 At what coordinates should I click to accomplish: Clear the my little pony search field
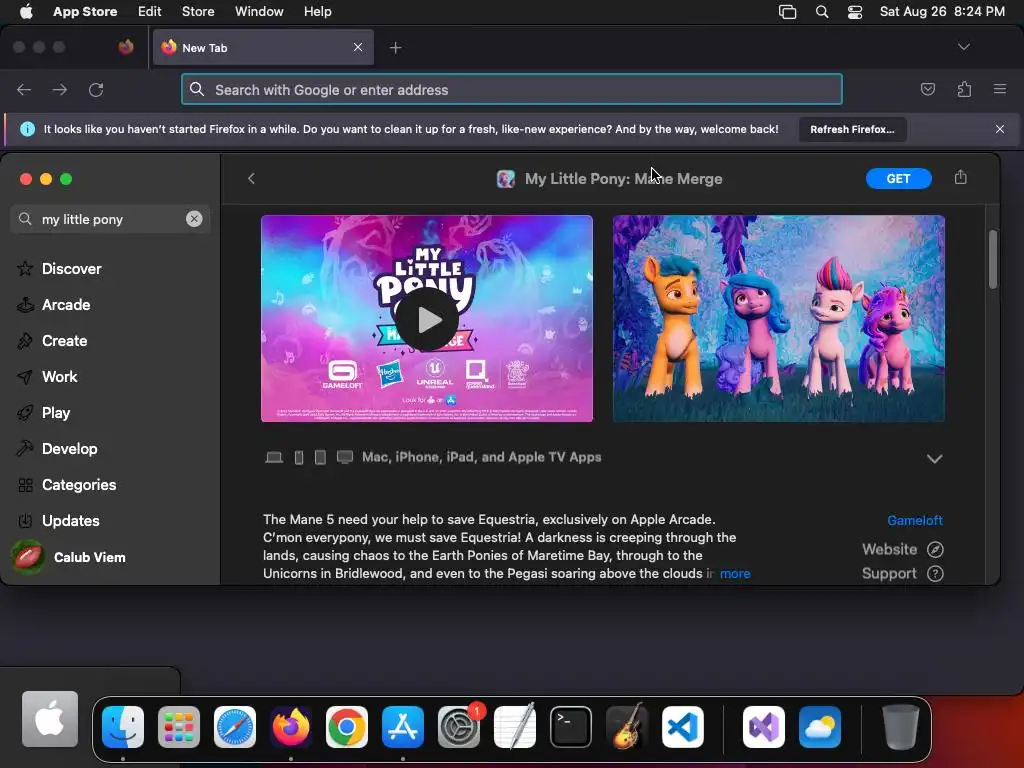tap(194, 219)
